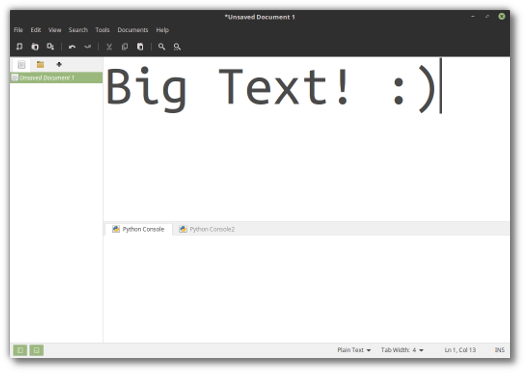Viewport: 526px width, 374px height.
Task: Click the Open file toolbar icon
Action: (35, 47)
